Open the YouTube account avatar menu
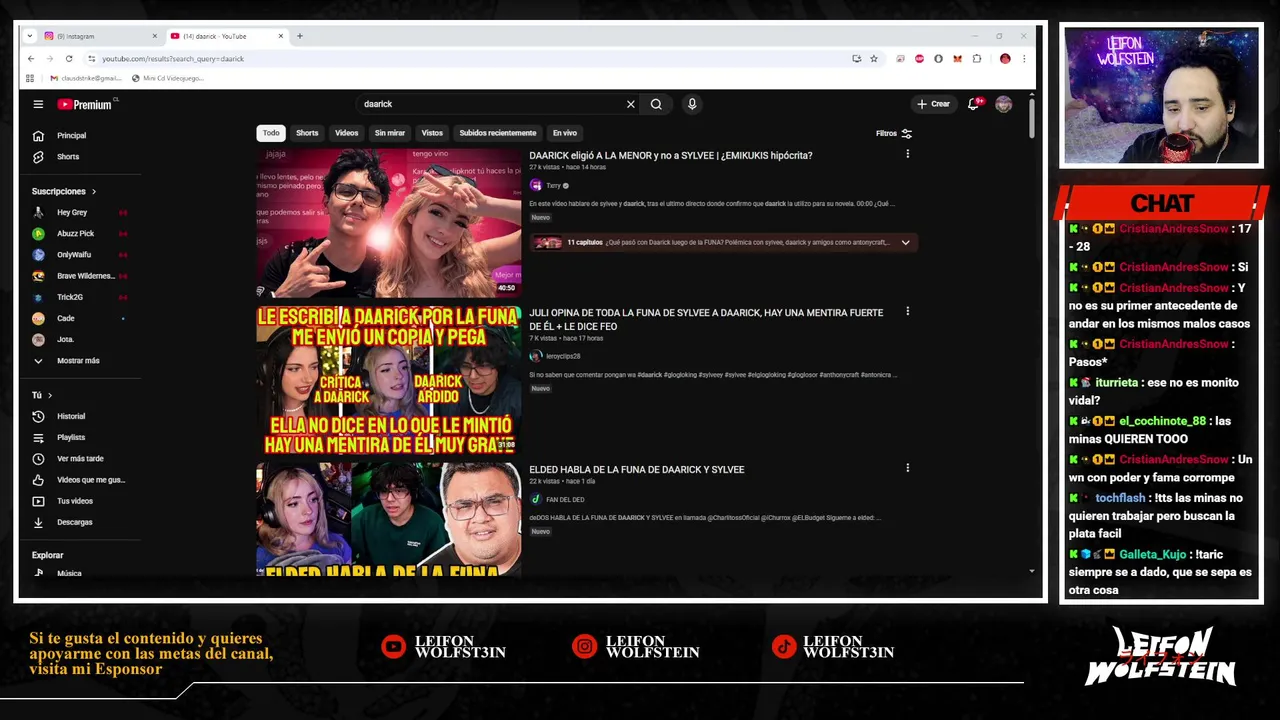The height and width of the screenshot is (720, 1280). click(x=1004, y=104)
